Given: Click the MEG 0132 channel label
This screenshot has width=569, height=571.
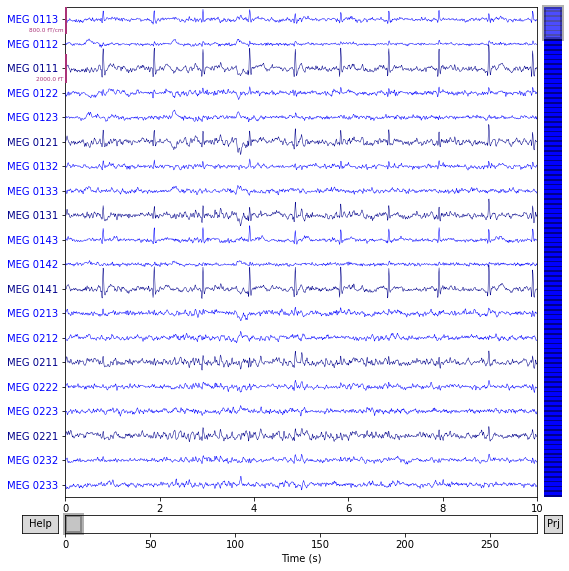Looking at the screenshot, I should coord(32,166).
